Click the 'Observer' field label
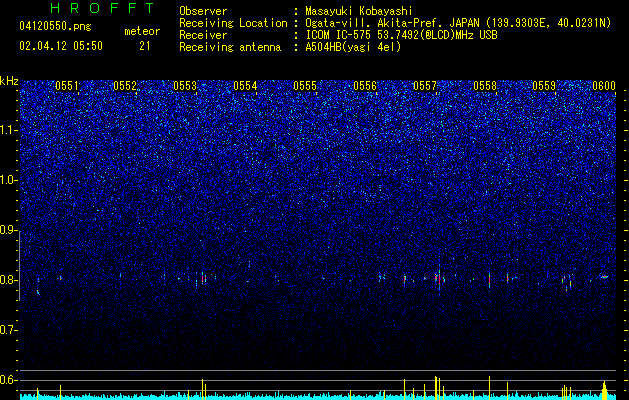This screenshot has width=629, height=400. pyautogui.click(x=203, y=11)
